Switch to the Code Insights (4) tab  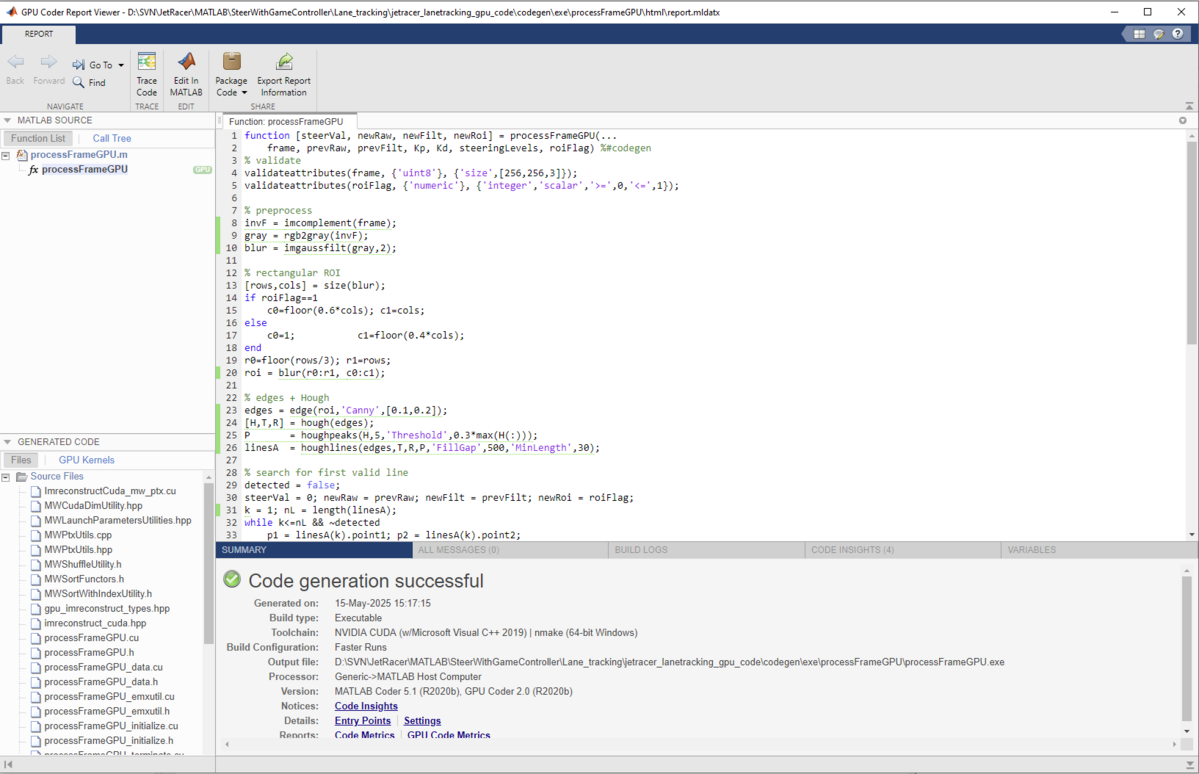852,550
